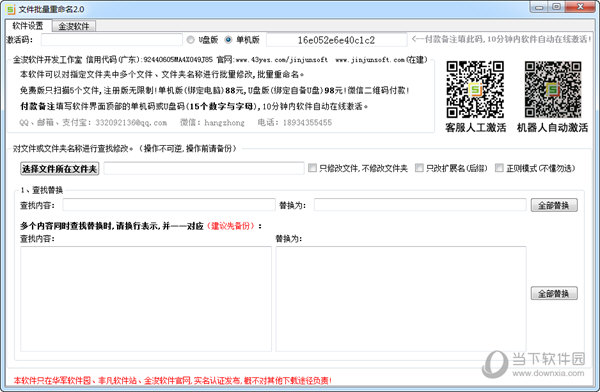
Task: Click the multi-line 替换为 text area
Action: 401,299
